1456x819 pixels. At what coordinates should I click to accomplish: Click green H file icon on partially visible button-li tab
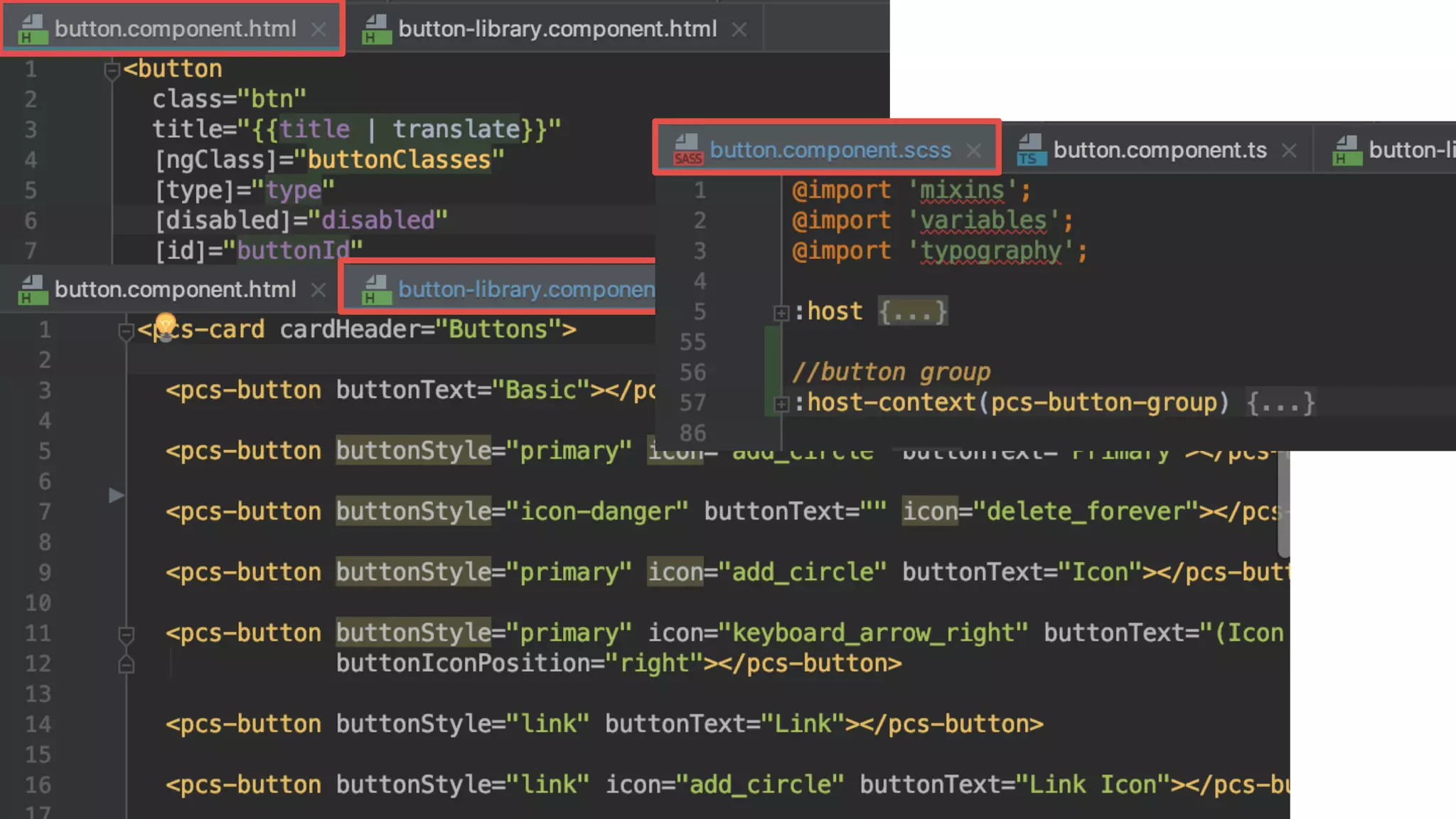click(1347, 150)
